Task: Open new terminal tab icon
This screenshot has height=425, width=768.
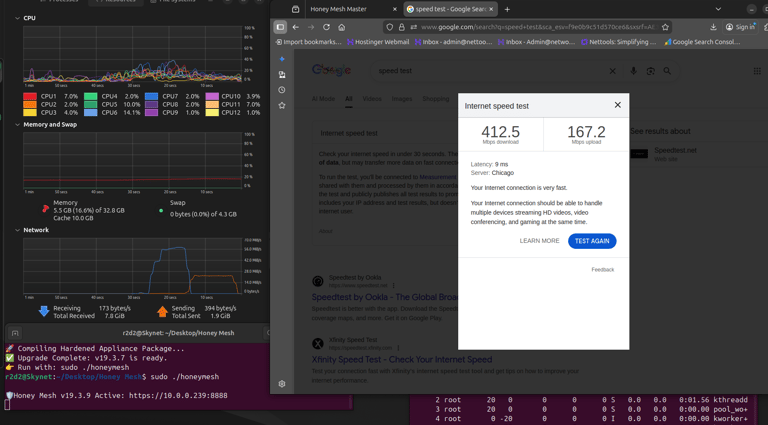Action: point(15,333)
